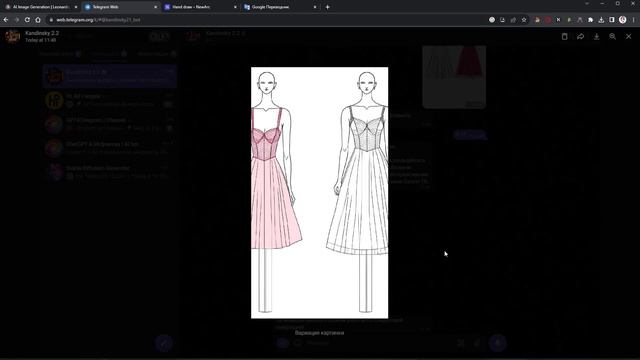This screenshot has height=360, width=640.
Task: Open the Chrome profile avatar menu
Action: tap(622, 20)
